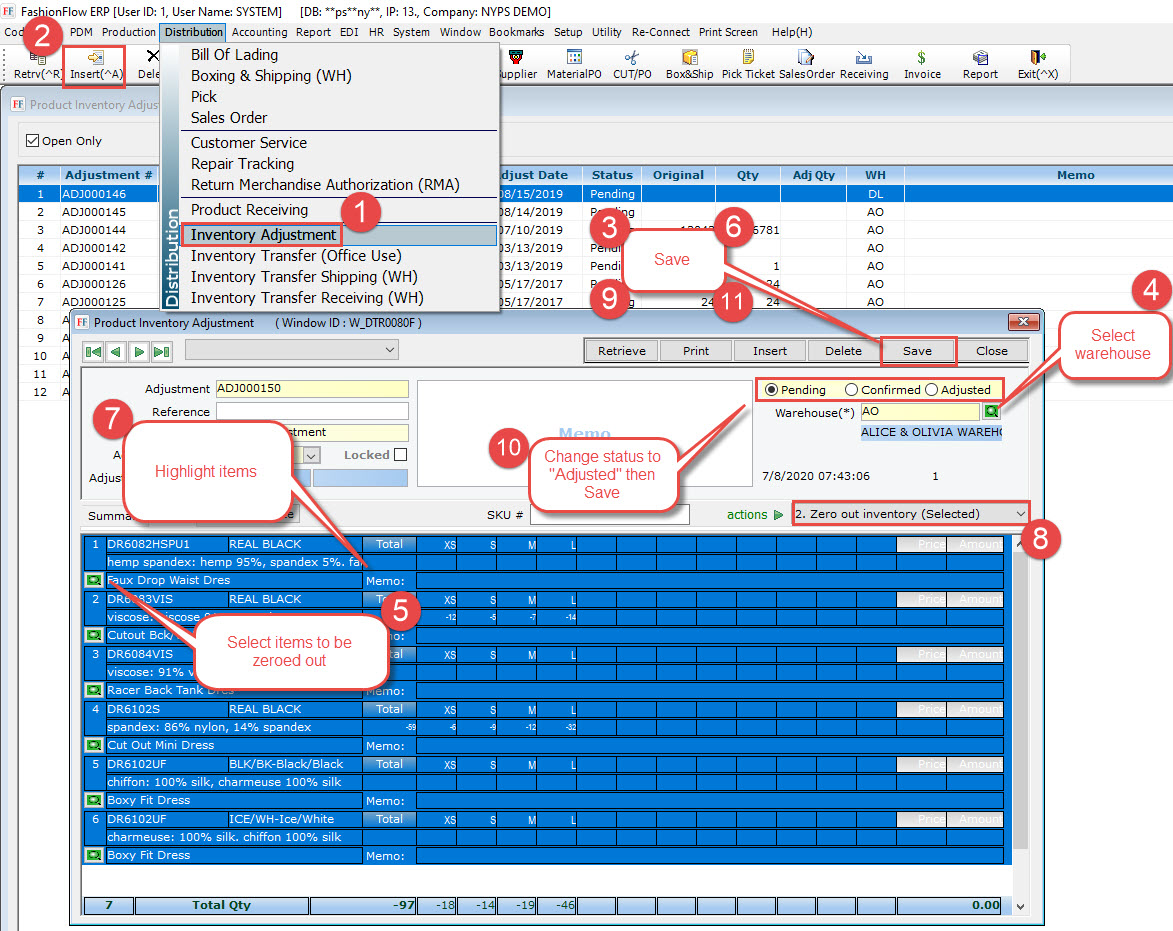Click the Receiving toolbar icon
The width and height of the screenshot is (1173, 931).
pyautogui.click(x=863, y=64)
